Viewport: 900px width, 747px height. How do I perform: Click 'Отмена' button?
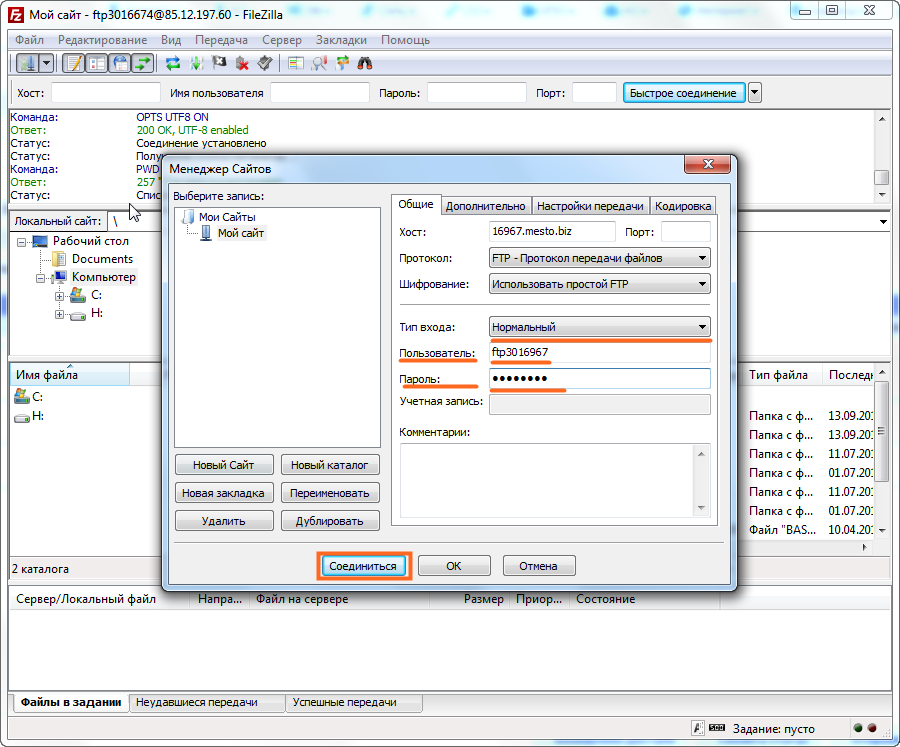click(538, 566)
